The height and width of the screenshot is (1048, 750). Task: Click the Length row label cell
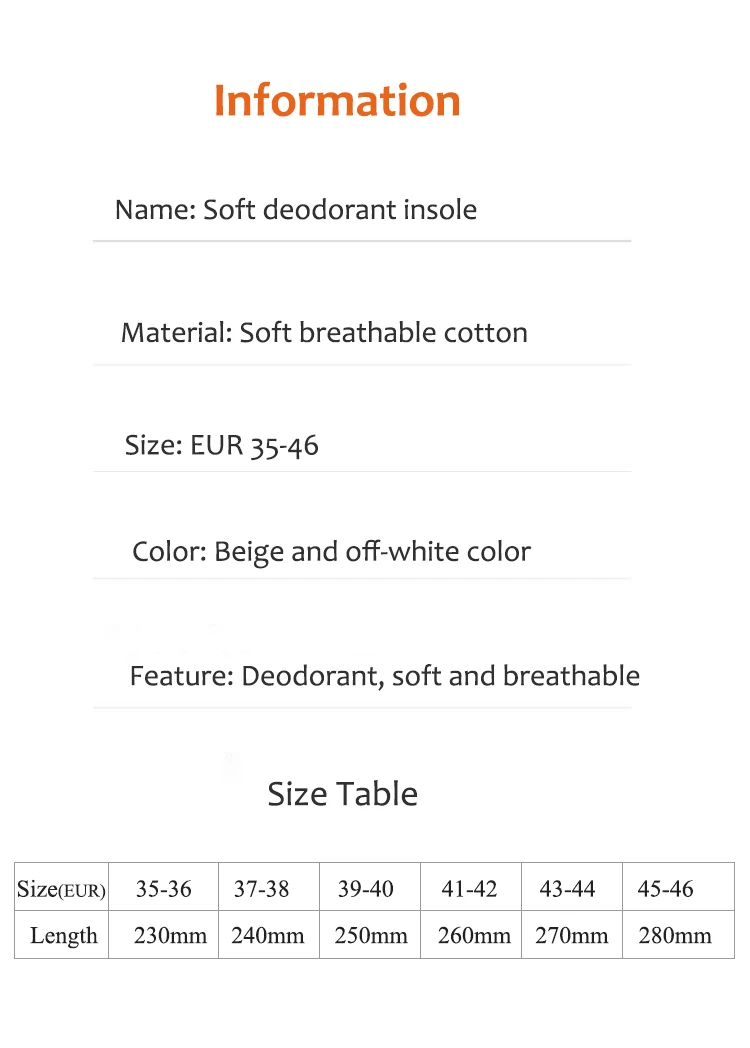63,936
